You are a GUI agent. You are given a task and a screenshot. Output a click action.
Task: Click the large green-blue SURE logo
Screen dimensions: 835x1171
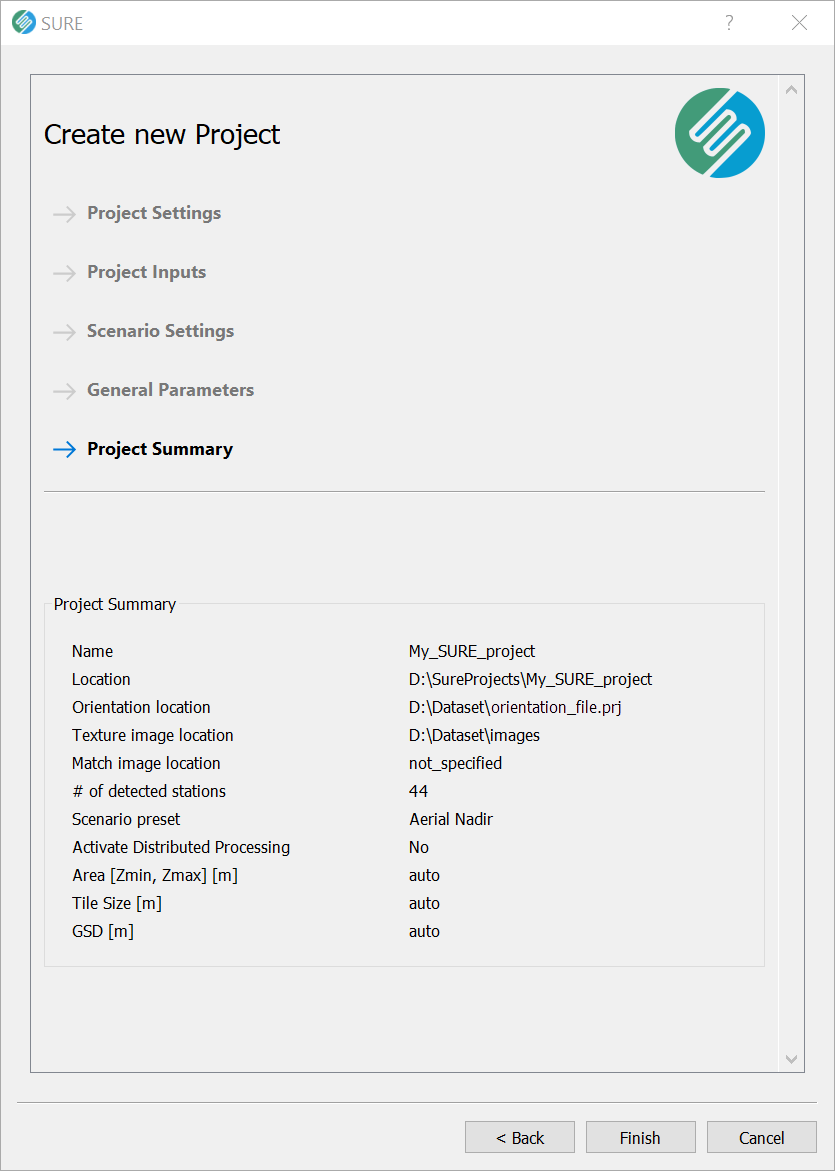(x=719, y=133)
